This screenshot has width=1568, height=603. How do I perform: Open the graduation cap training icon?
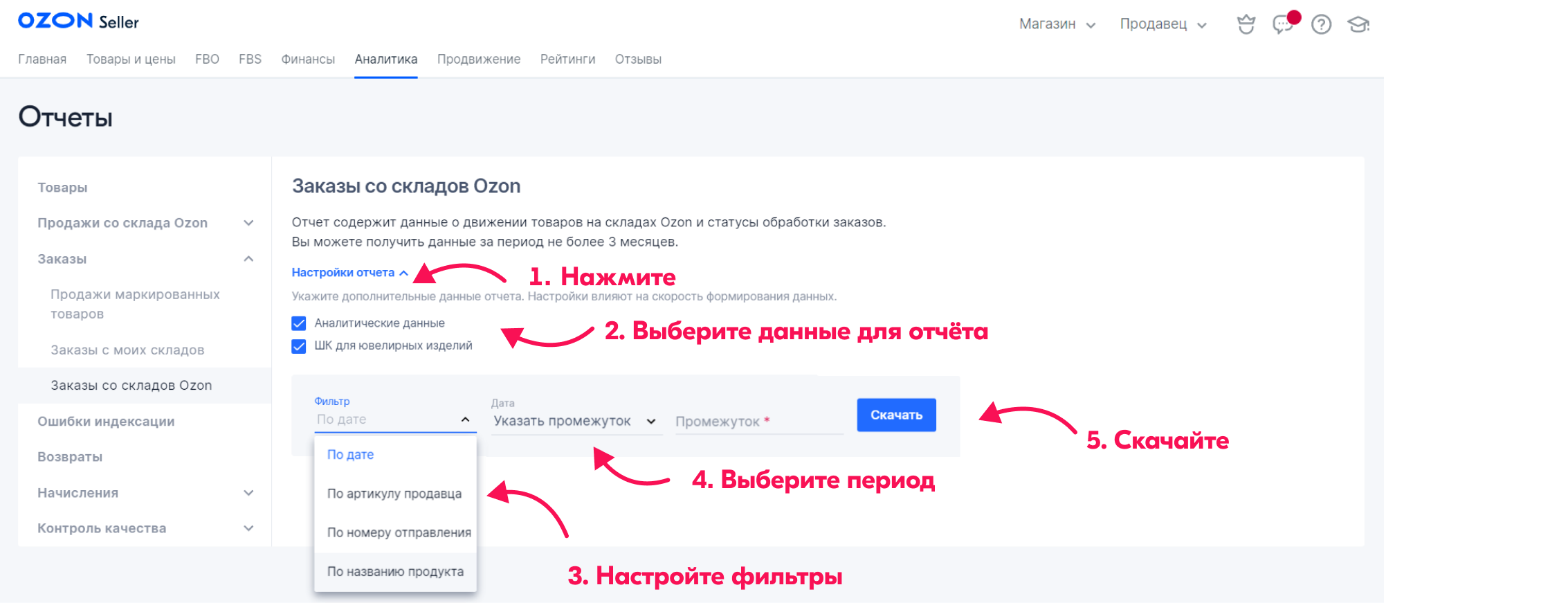click(x=1358, y=24)
